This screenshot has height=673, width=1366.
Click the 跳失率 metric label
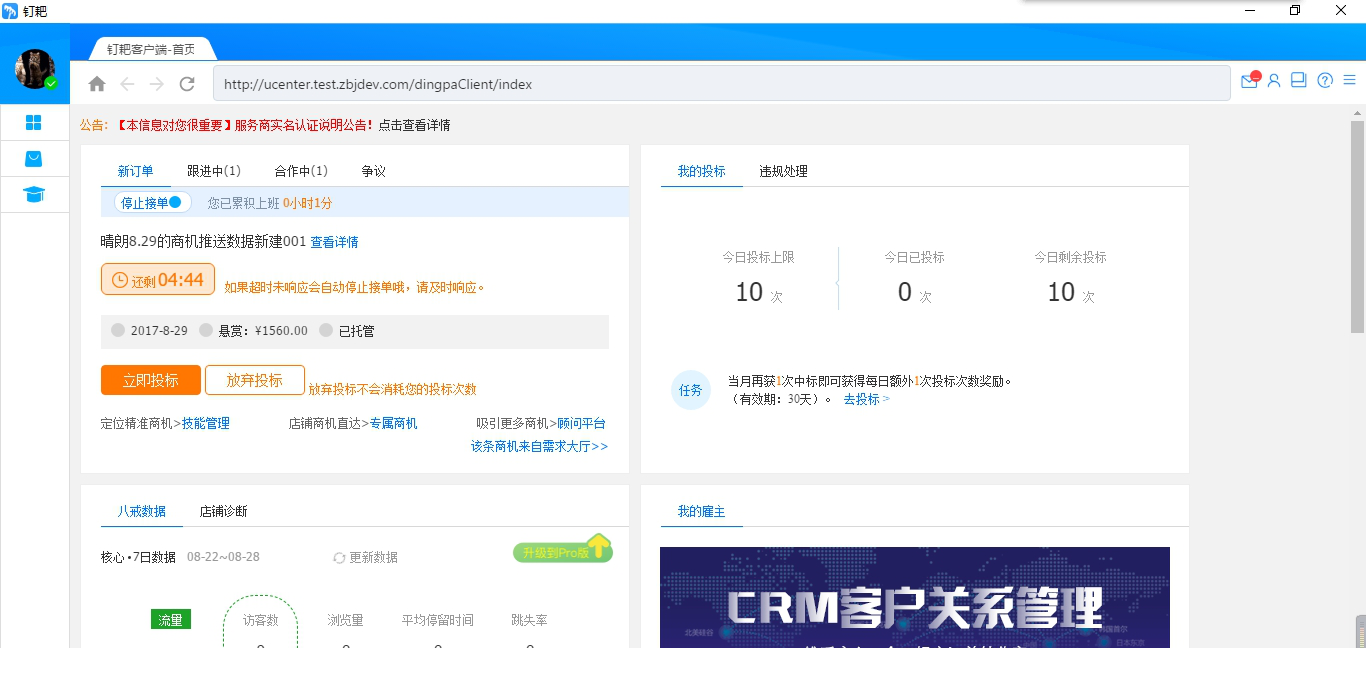tap(529, 620)
